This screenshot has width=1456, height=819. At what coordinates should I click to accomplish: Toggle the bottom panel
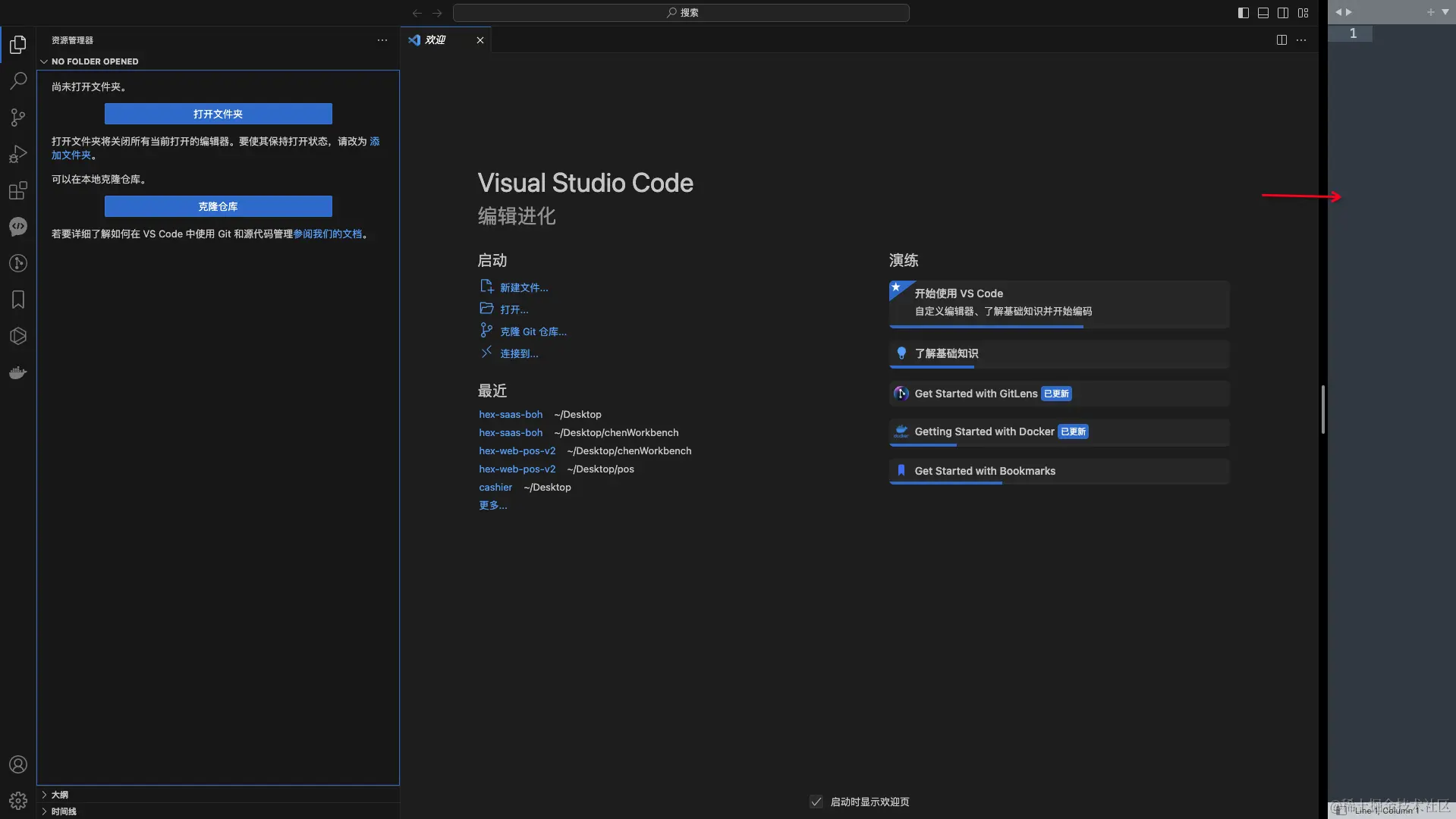tap(1263, 13)
